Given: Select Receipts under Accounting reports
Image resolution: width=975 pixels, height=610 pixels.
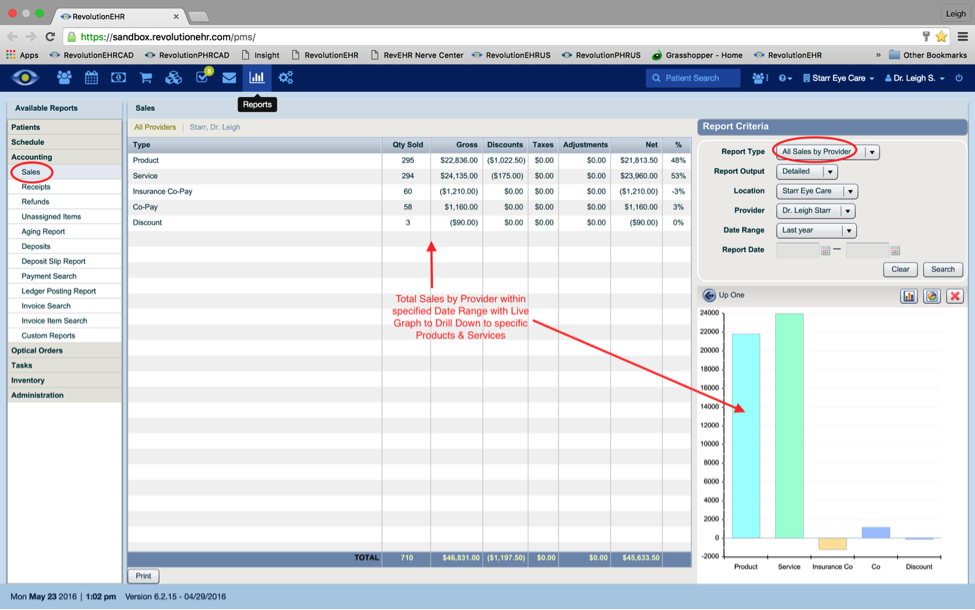Looking at the screenshot, I should click(x=36, y=186).
